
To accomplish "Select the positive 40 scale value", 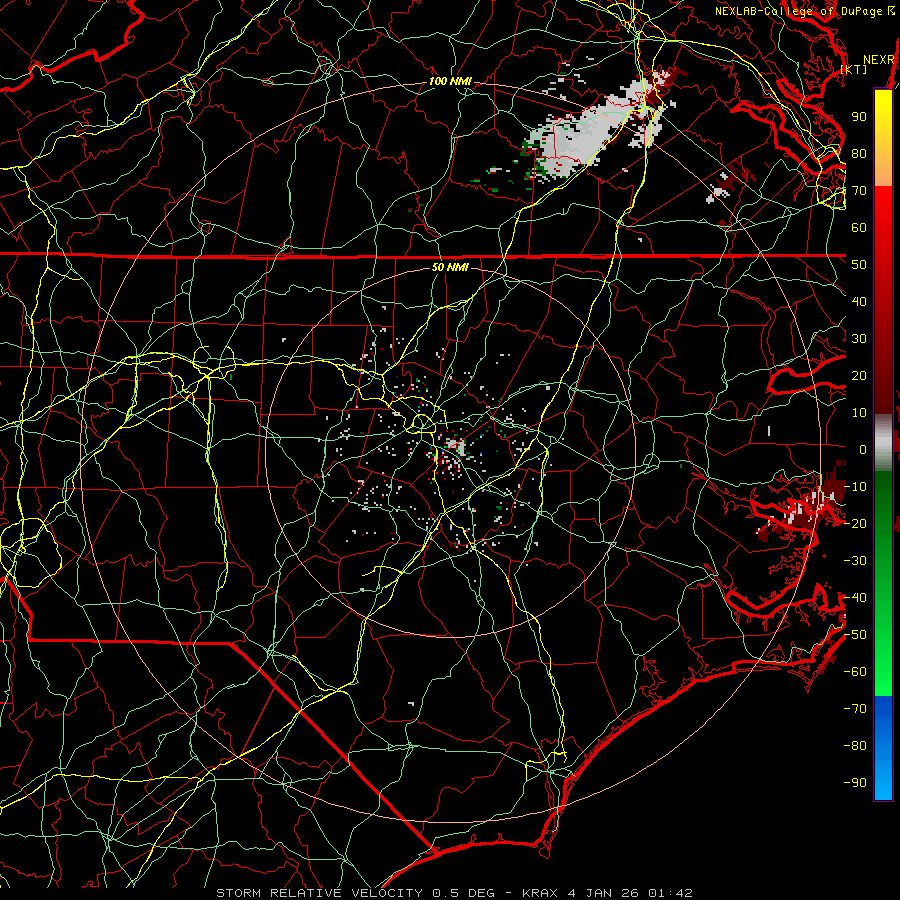I will click(859, 302).
